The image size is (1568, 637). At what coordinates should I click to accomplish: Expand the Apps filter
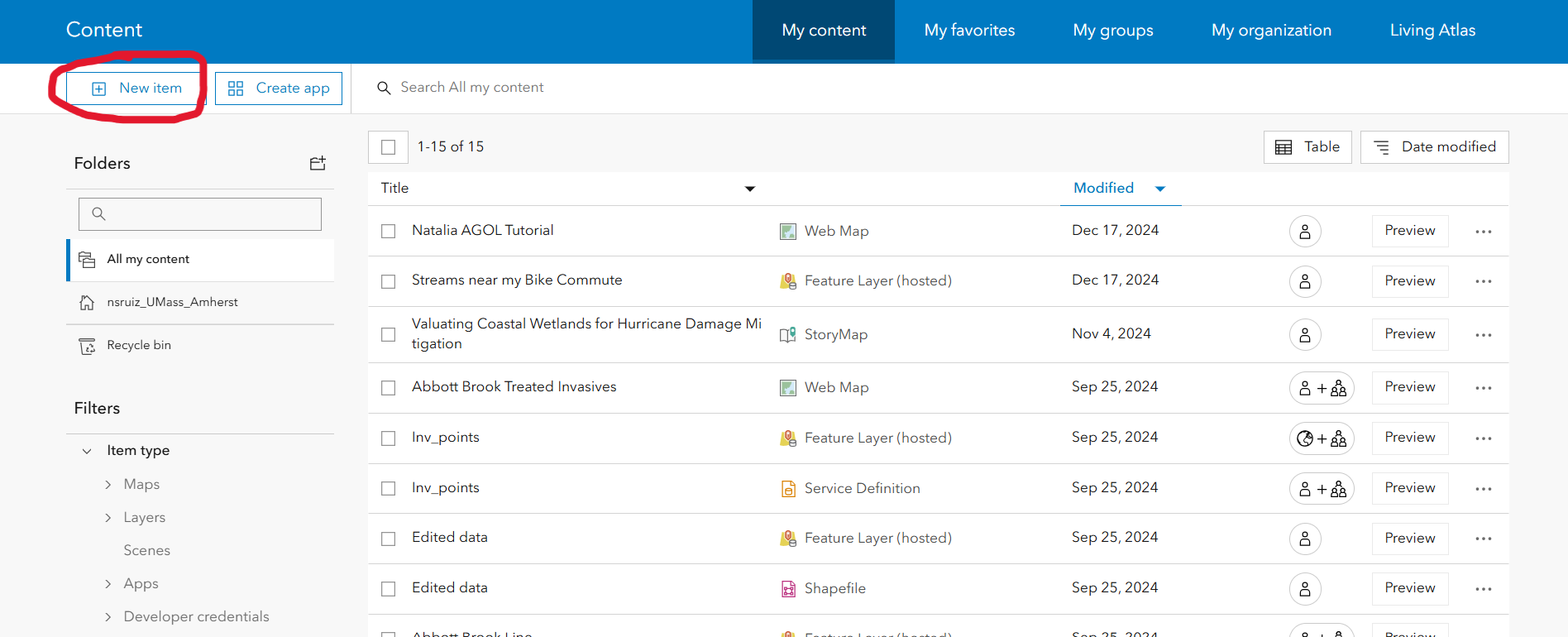coord(108,584)
